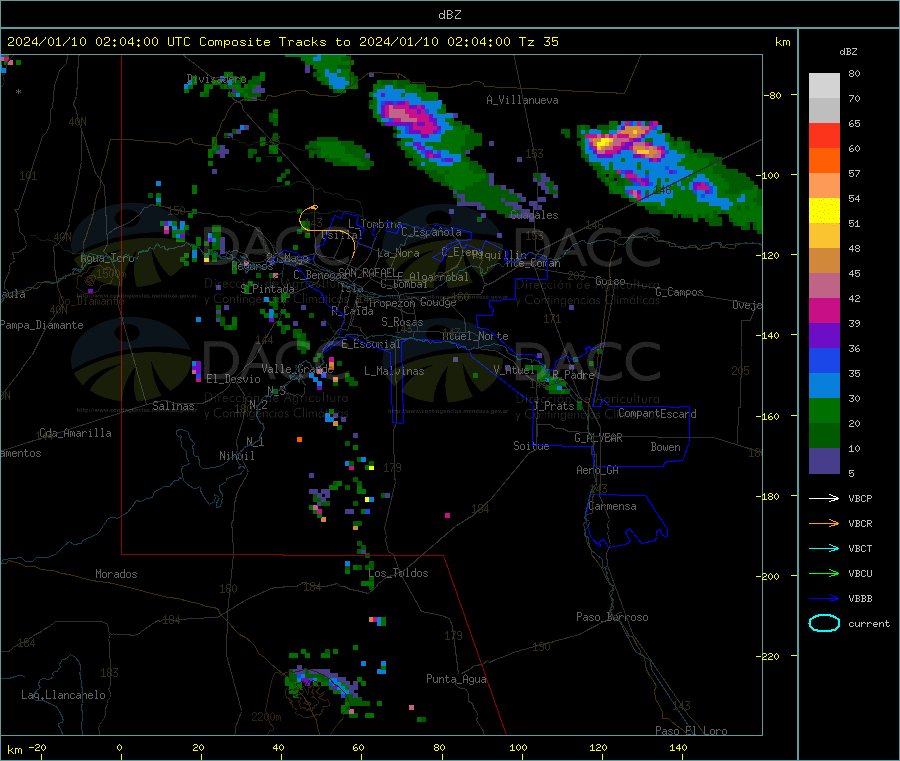The width and height of the screenshot is (900, 761).
Task: Click the Soitue map label
Action: [x=531, y=446]
